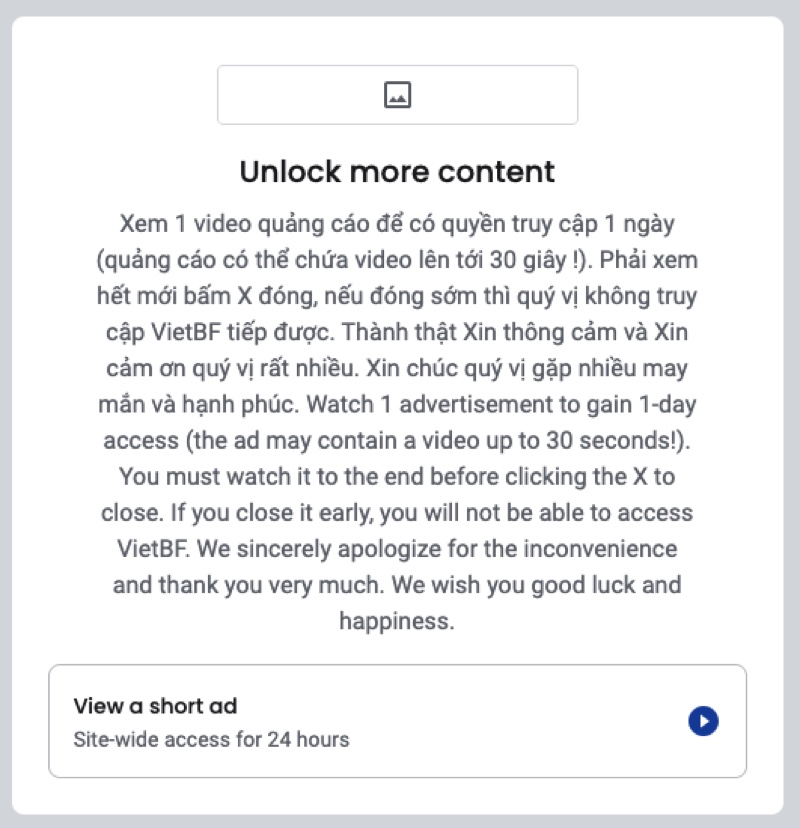Viewport: 800px width, 828px height.
Task: Click "We sincerely apologize for the inconvenience" text
Action: point(440,549)
